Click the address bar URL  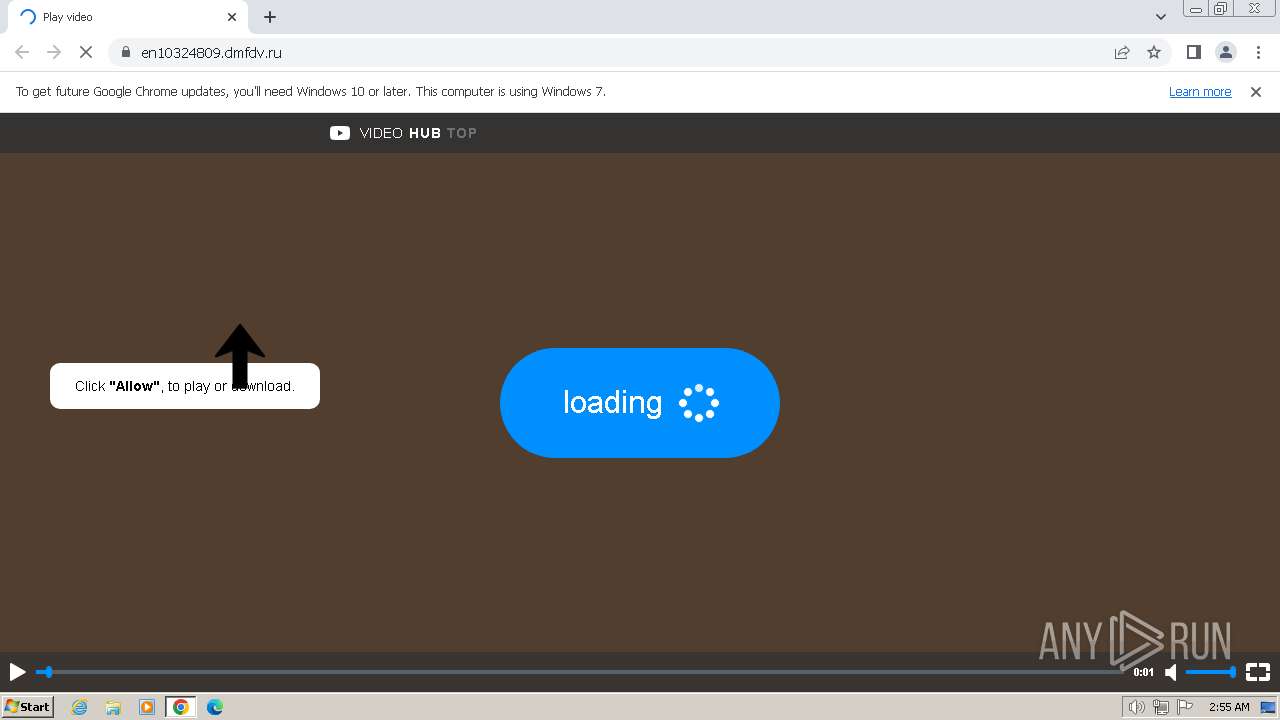pos(211,53)
